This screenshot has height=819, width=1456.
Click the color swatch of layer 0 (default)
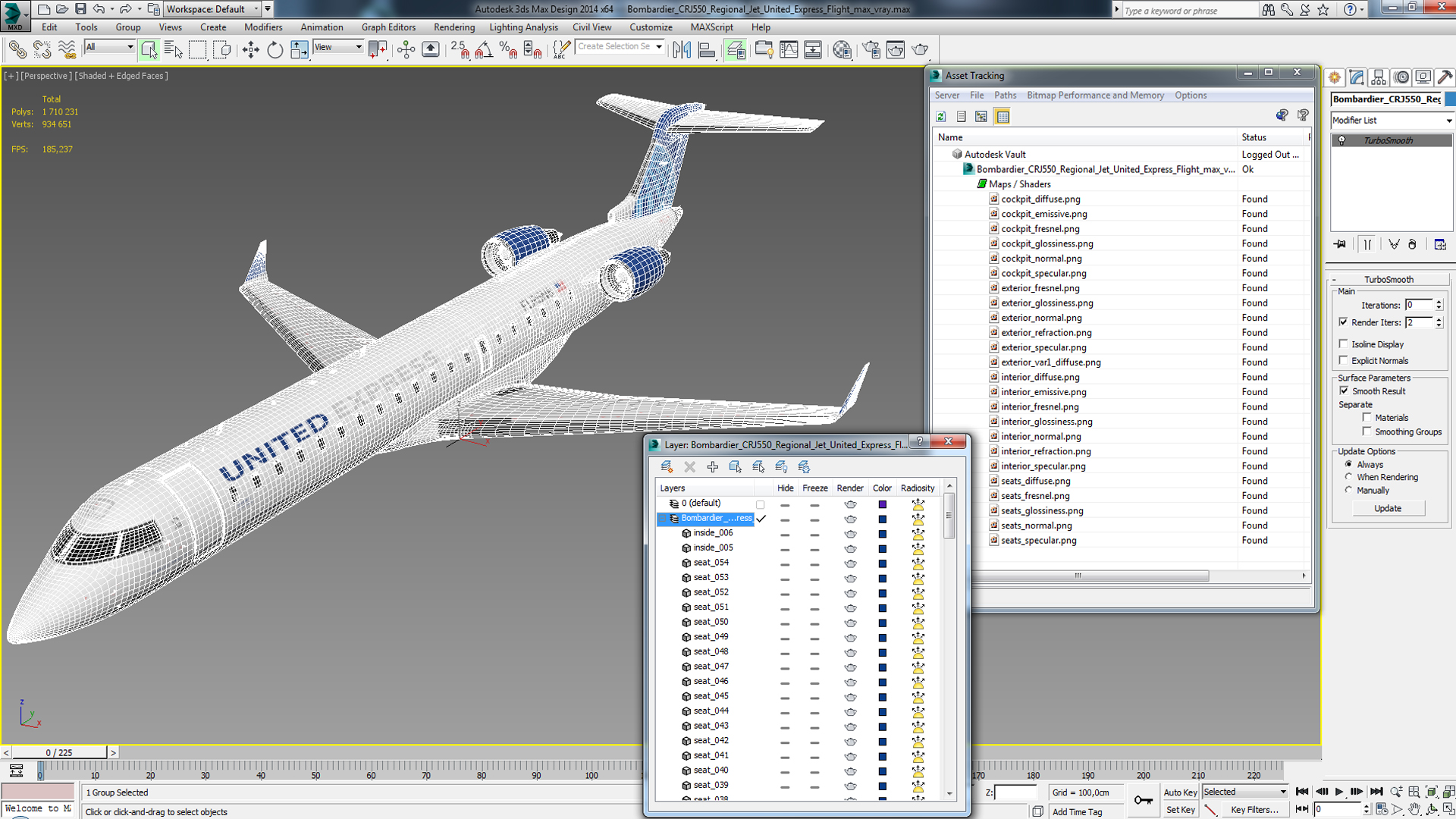882,504
